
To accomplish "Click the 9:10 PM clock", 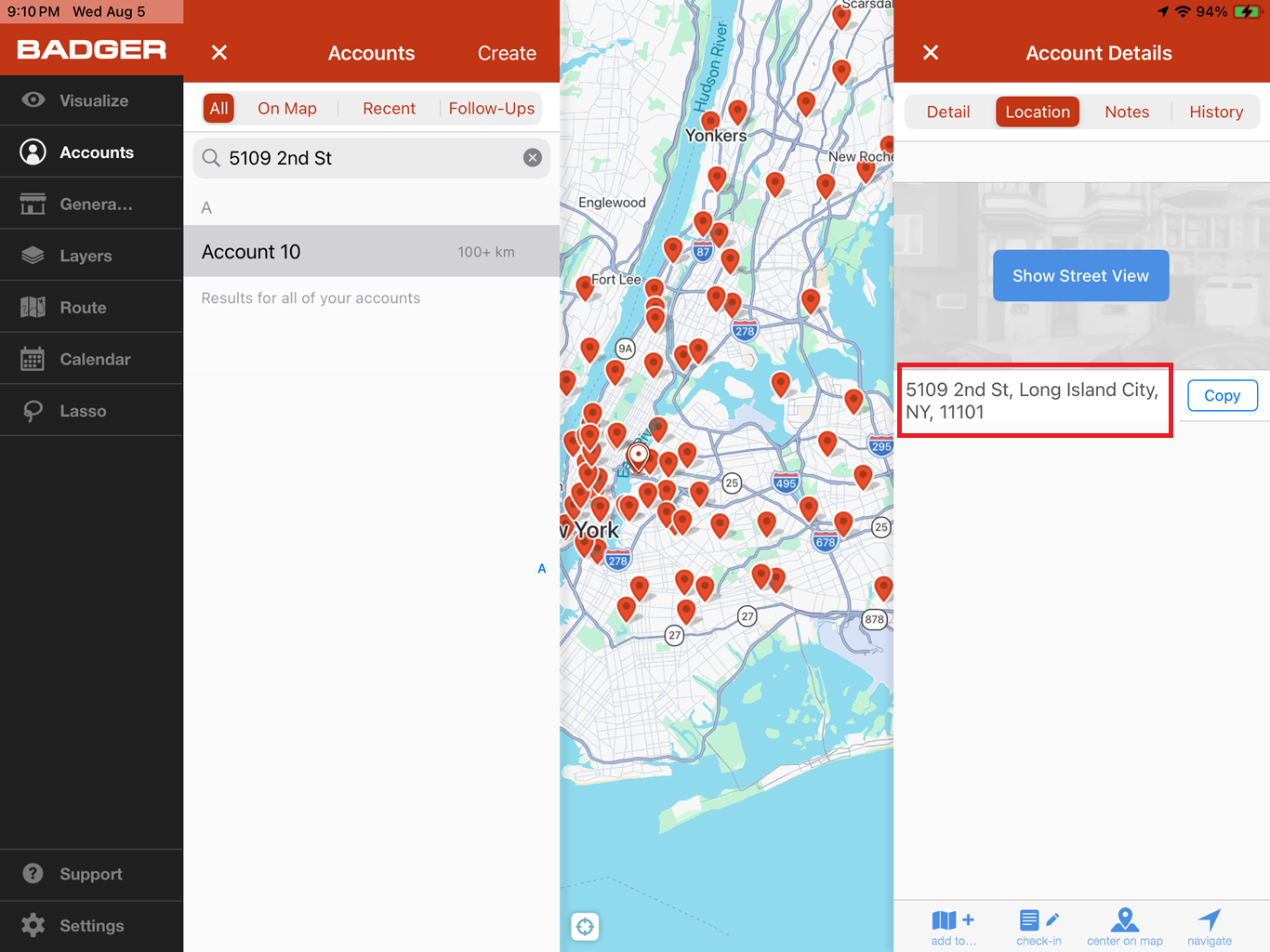I will 33,12.
